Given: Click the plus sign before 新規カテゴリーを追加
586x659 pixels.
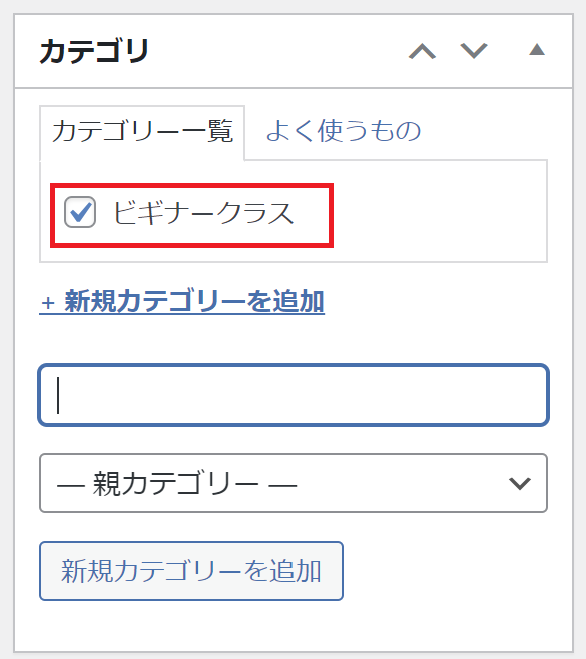Looking at the screenshot, I should [x=48, y=303].
